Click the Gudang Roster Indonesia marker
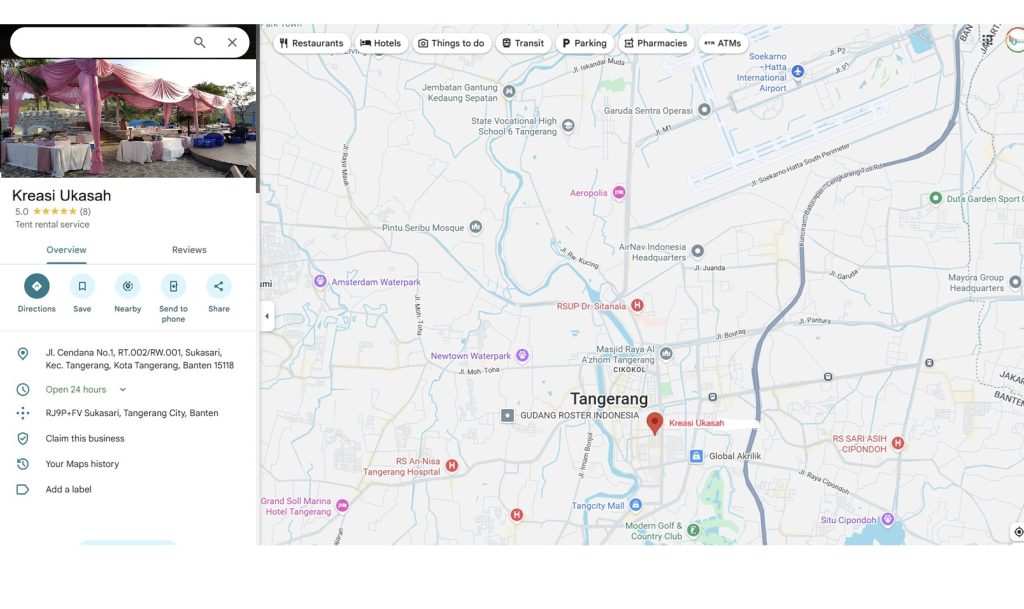Image resolution: width=1024 pixels, height=609 pixels. pos(507,415)
